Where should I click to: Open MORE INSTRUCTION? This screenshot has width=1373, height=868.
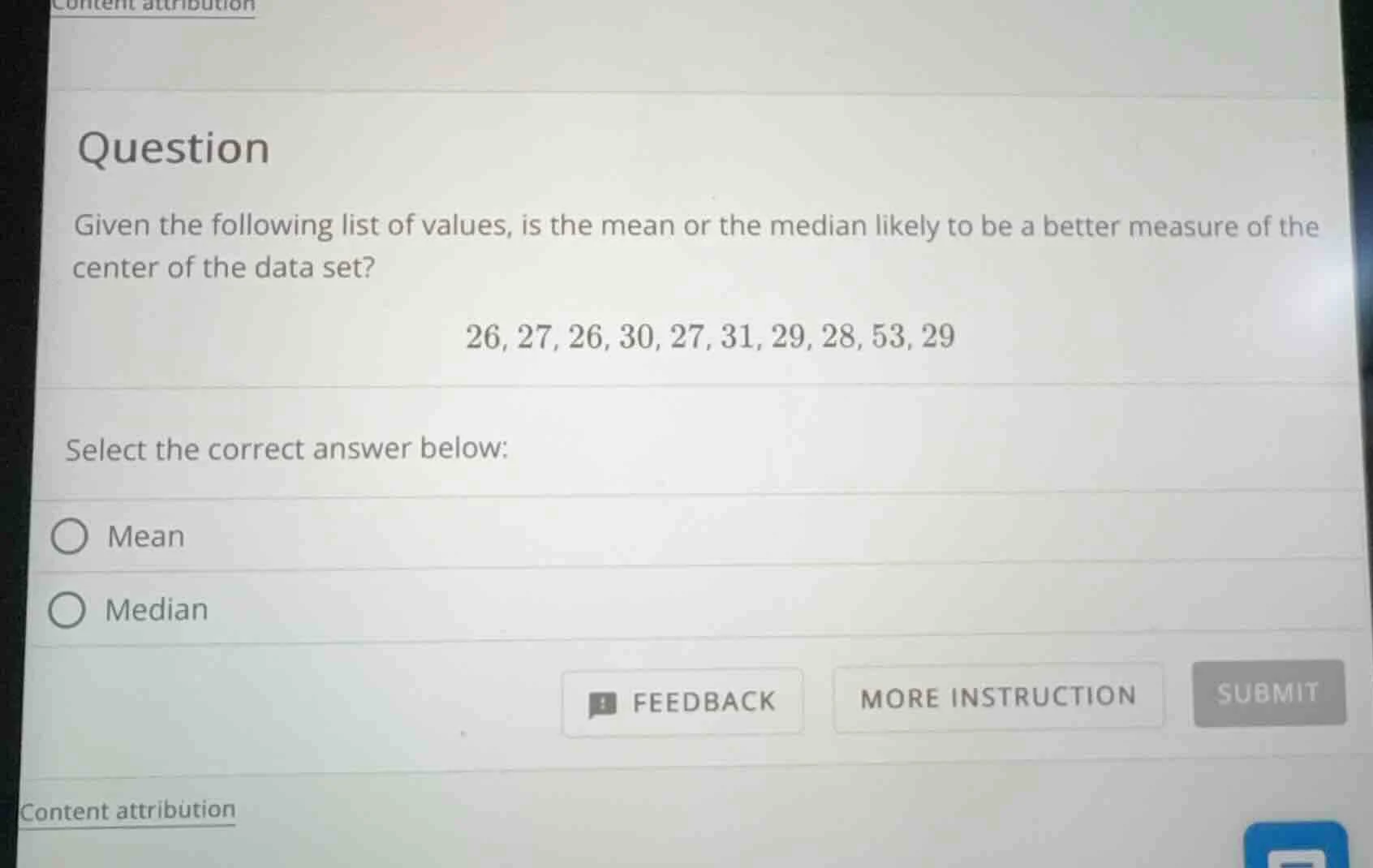pos(998,698)
